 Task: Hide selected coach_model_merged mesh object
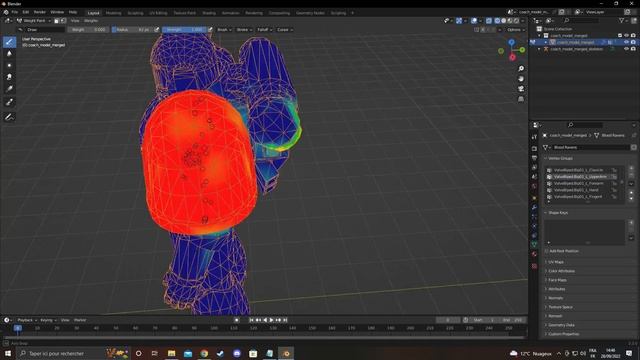(x=626, y=42)
